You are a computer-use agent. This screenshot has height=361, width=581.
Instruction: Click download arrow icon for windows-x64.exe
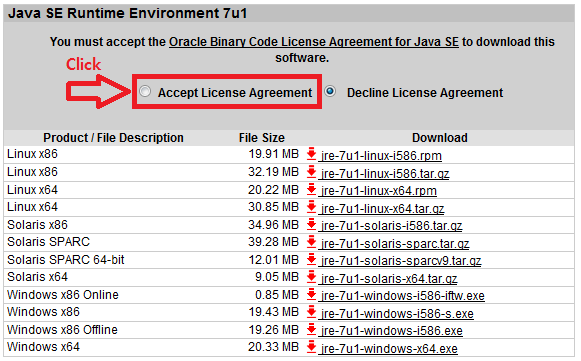[312, 347]
